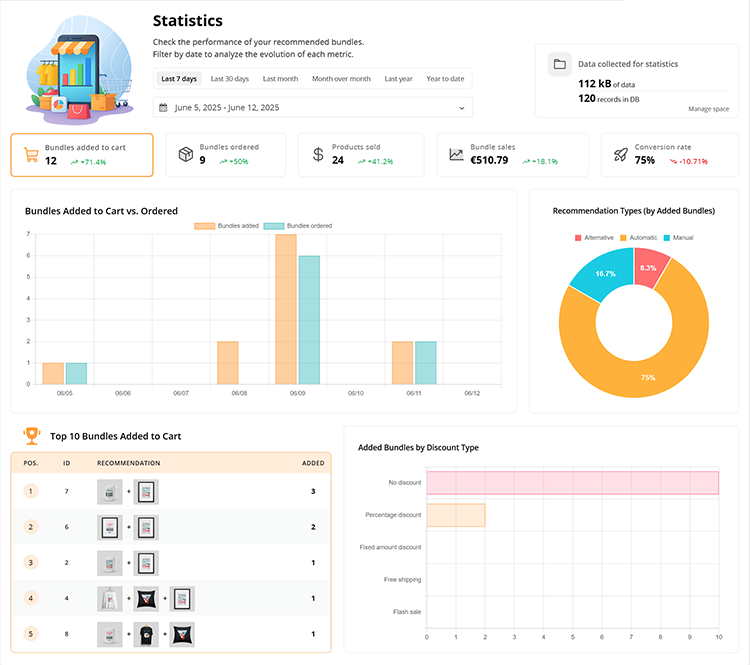
Task: Toggle the Bundles ordered legend swatch
Action: coord(274,226)
